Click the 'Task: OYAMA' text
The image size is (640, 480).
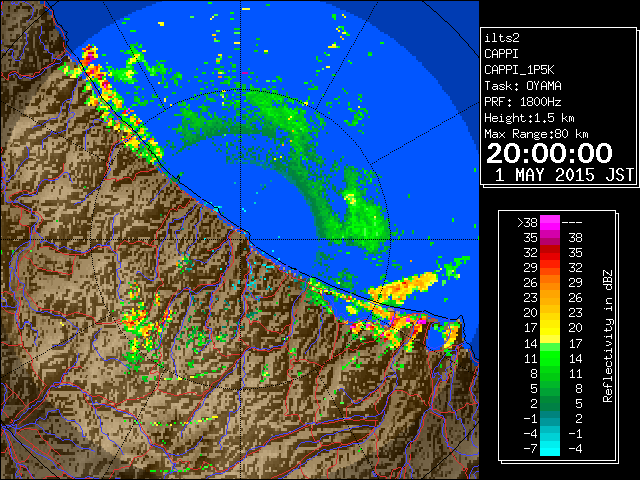(x=523, y=86)
